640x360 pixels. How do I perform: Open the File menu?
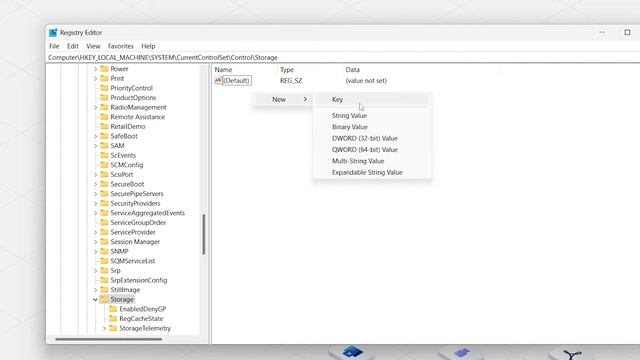tap(54, 46)
